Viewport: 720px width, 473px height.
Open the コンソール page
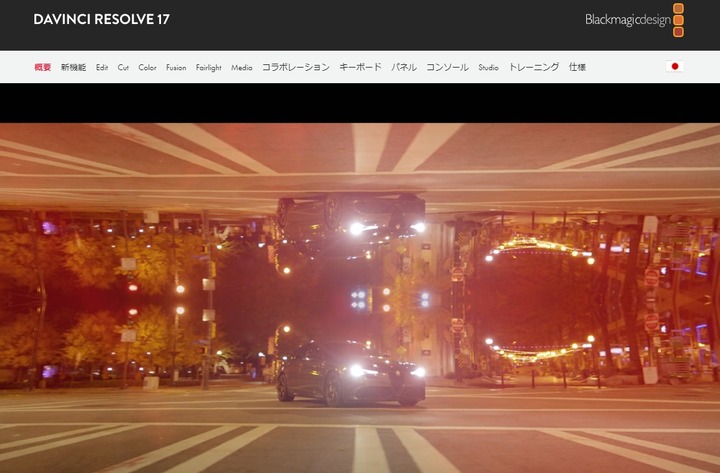pyautogui.click(x=447, y=67)
